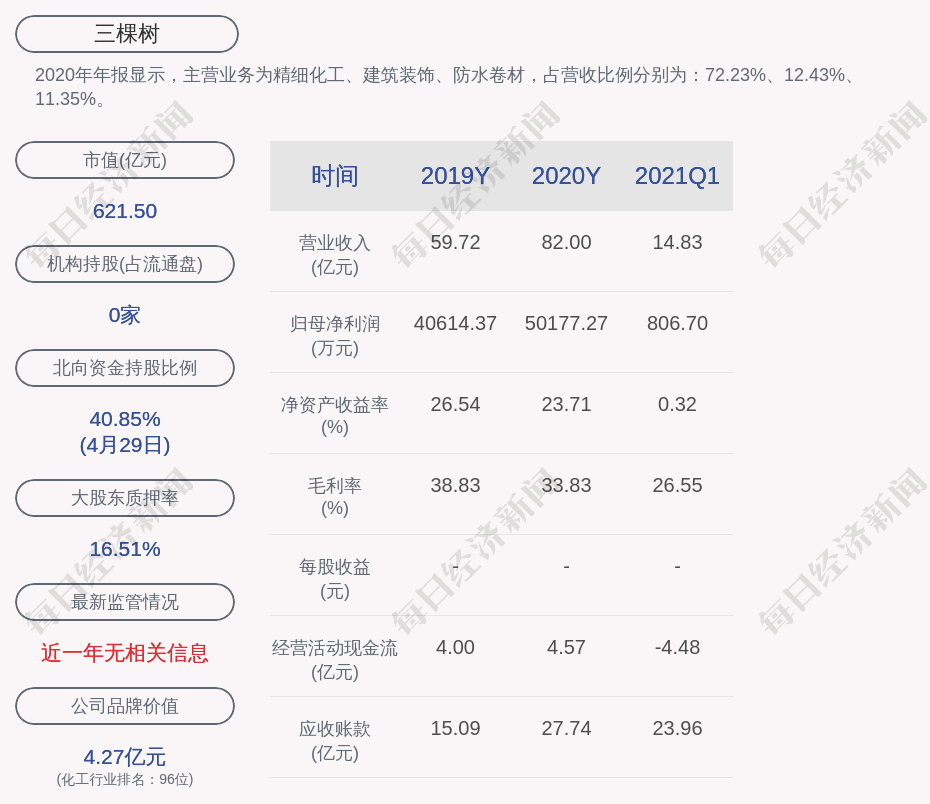Click the gross margin value 38.83
Screen dimensions: 930x804
455,486
